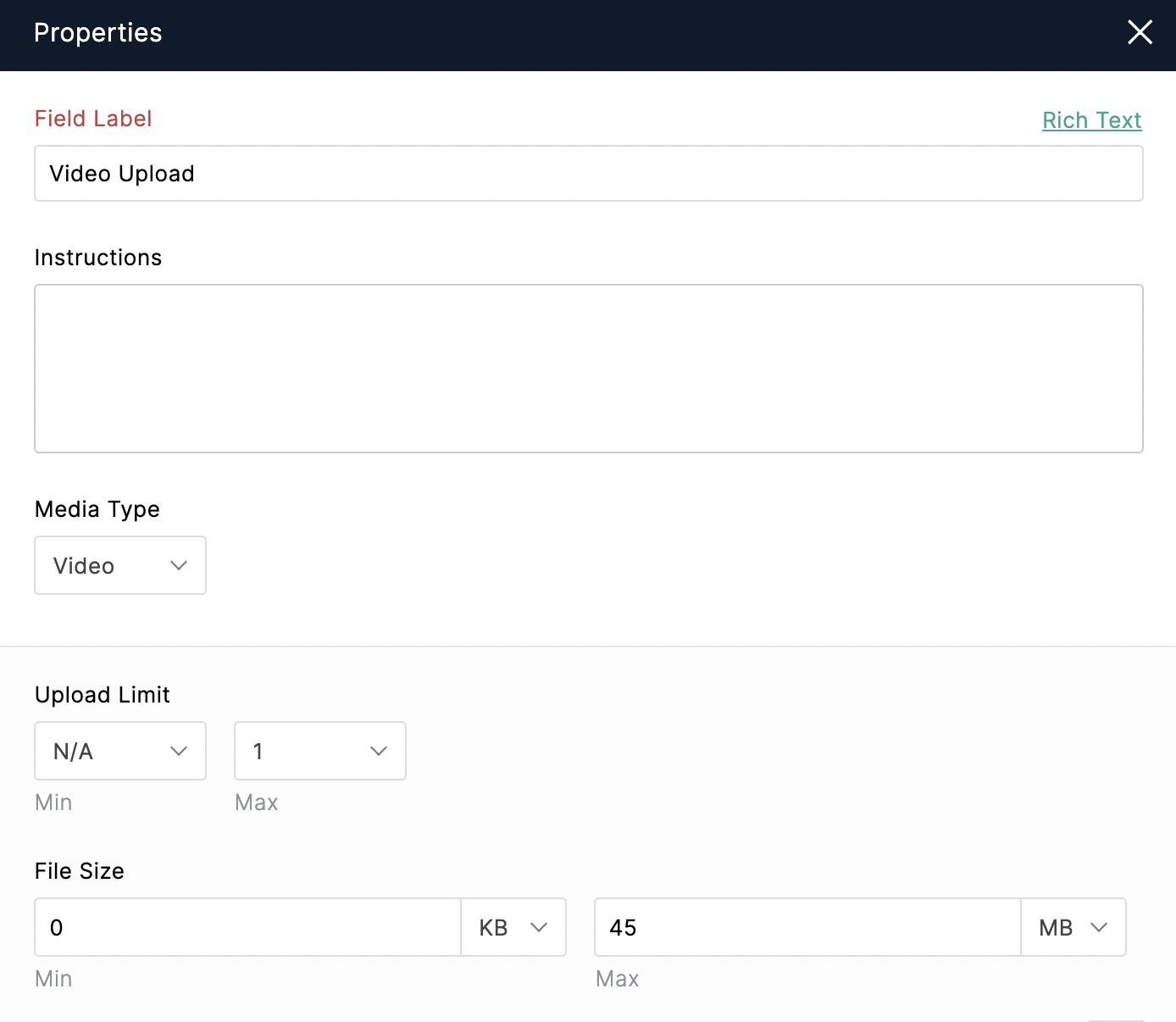The image size is (1176, 1022).
Task: Click the Max caption under File Size
Action: [x=617, y=979]
